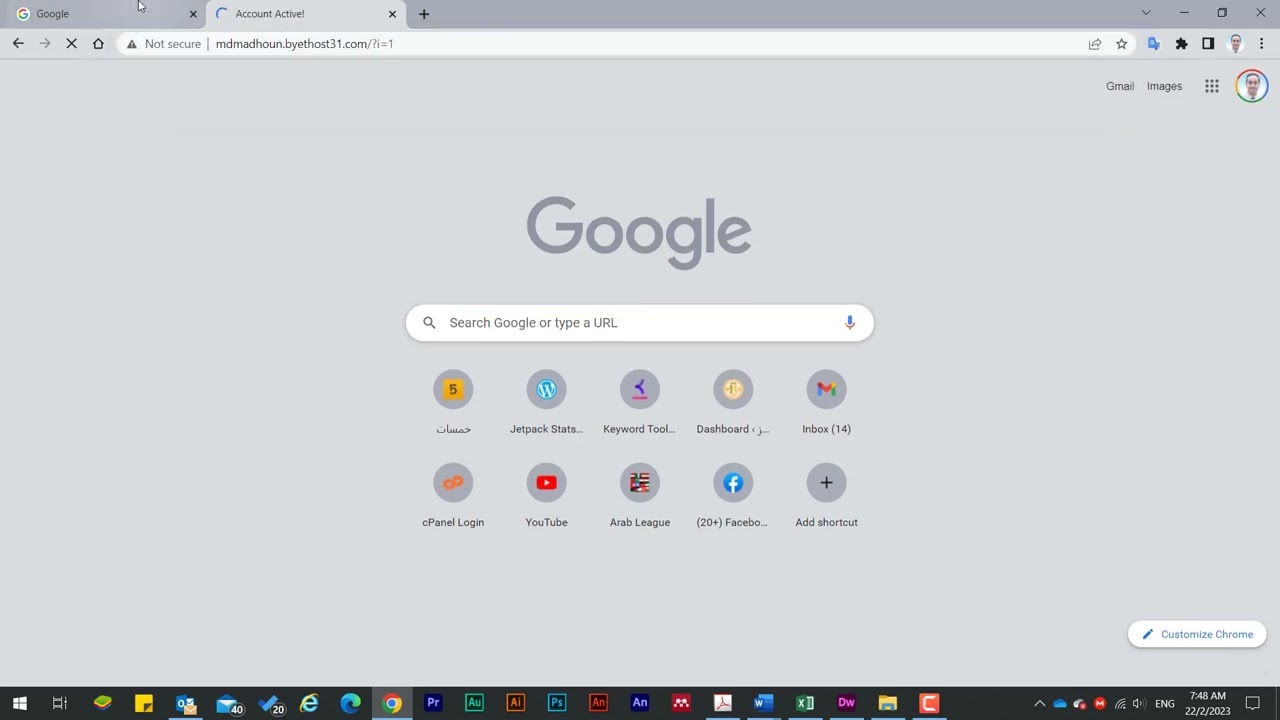Open the Chrome profile avatar in toolbar
1280x720 pixels.
point(1236,44)
